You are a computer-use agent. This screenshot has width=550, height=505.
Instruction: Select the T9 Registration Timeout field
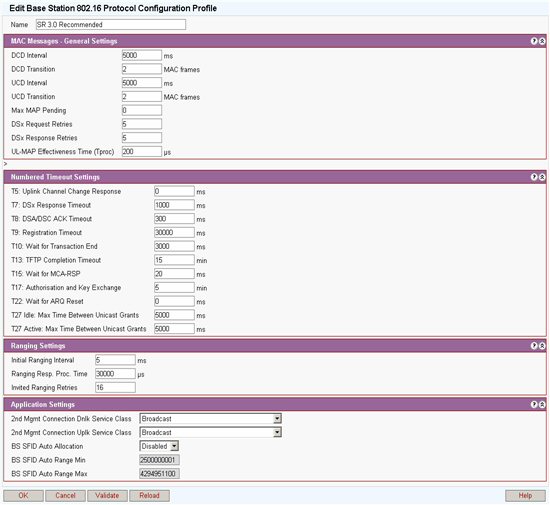[x=174, y=233]
